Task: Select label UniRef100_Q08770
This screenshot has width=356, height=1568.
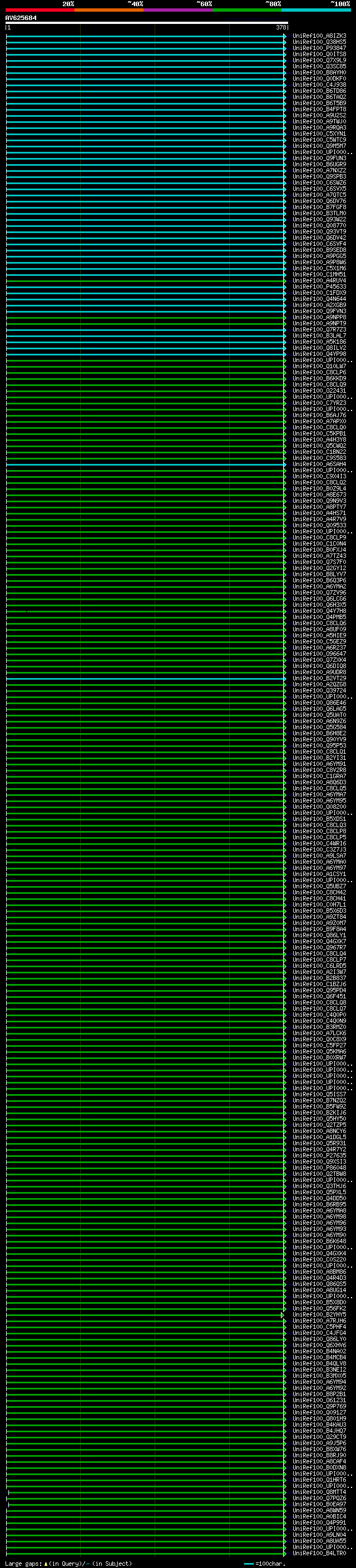Action: point(319,226)
